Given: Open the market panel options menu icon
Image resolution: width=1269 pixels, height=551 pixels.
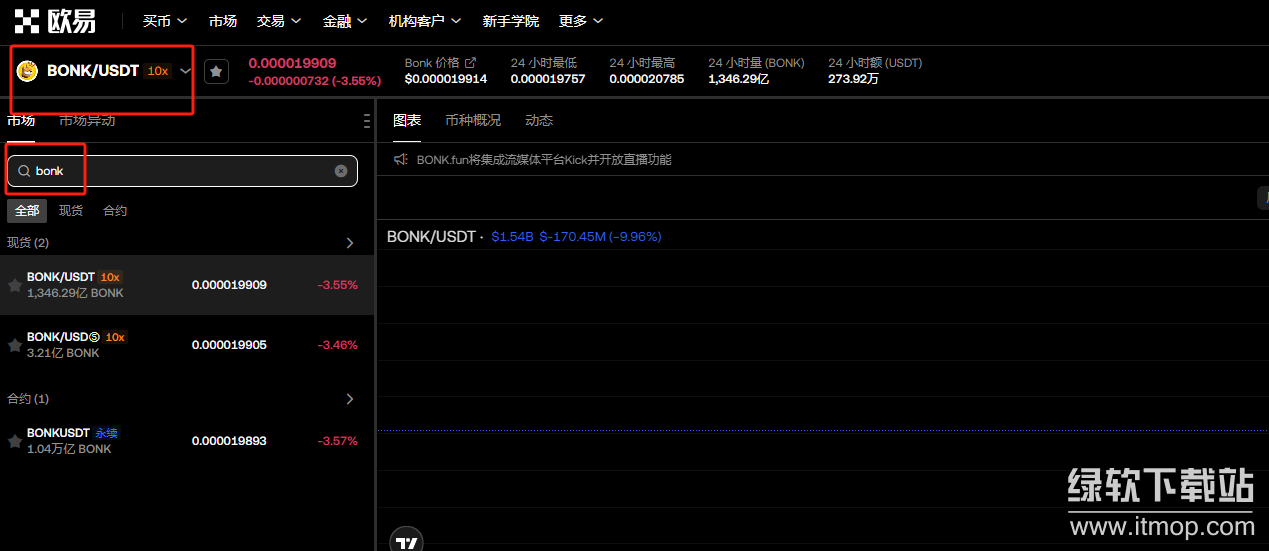Looking at the screenshot, I should tap(366, 121).
